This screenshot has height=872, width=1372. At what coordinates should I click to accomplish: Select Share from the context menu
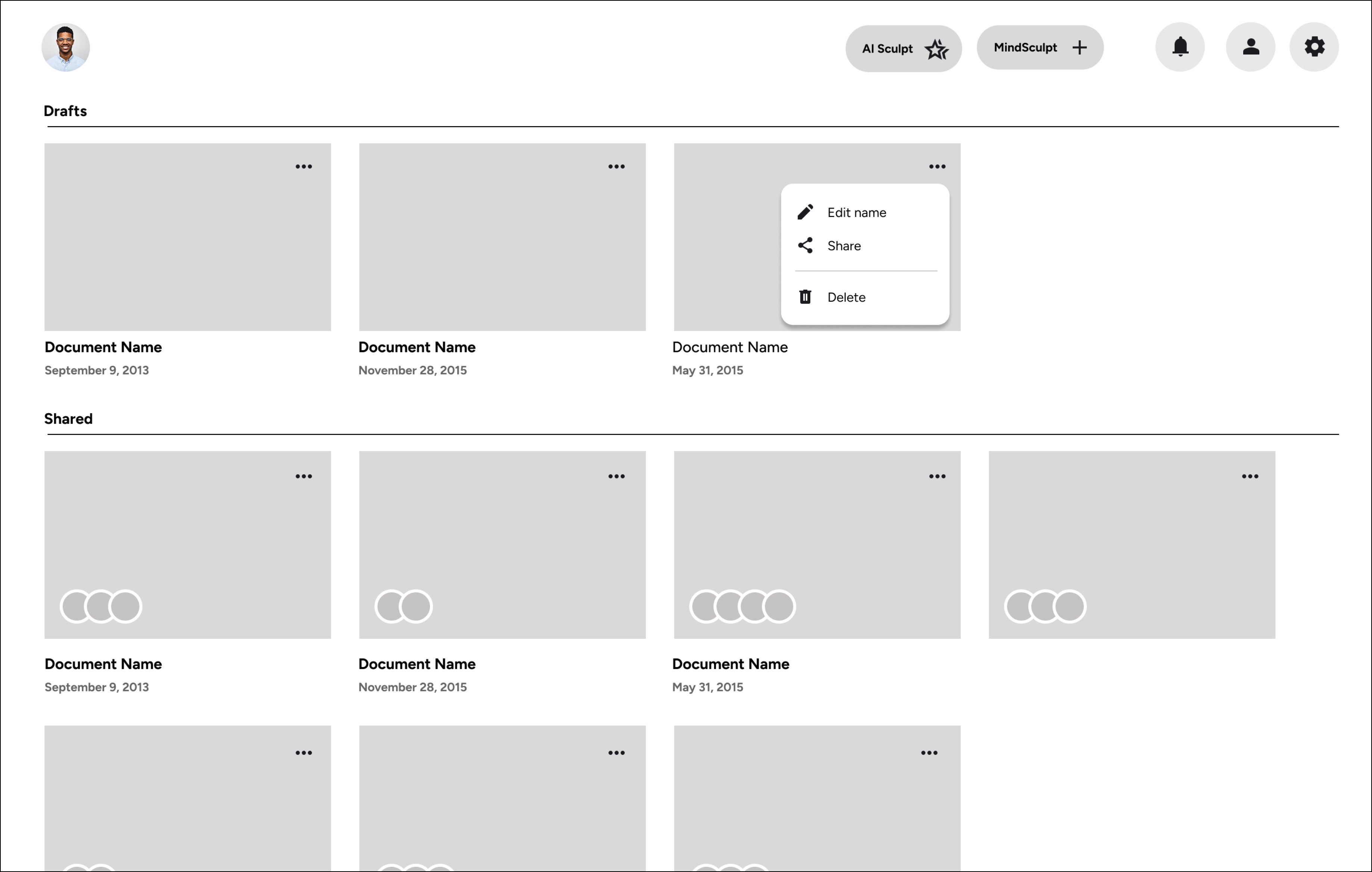click(844, 246)
